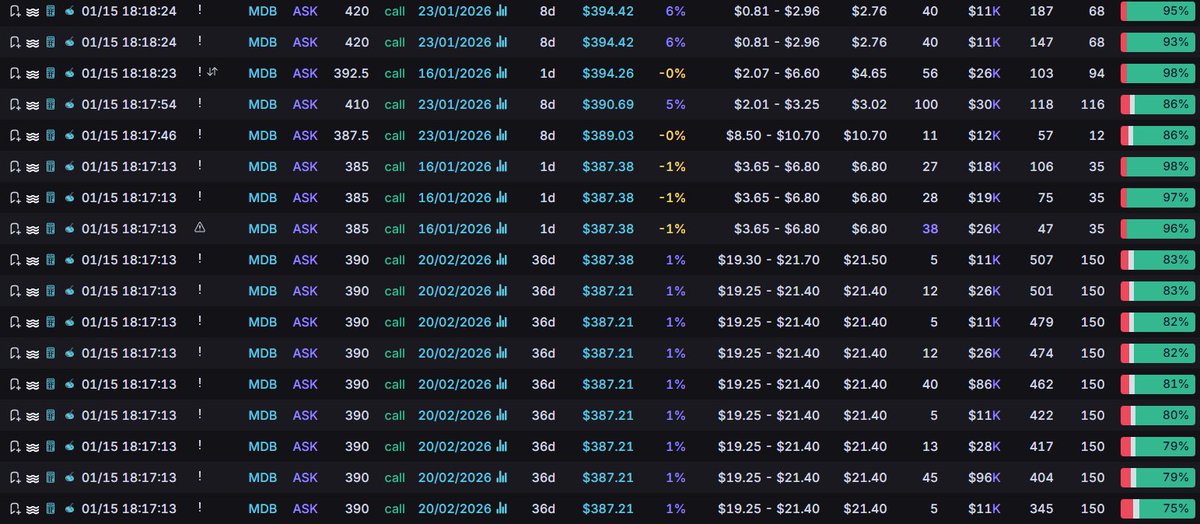
Task: Click fill price $21.50
Action: tap(865, 260)
